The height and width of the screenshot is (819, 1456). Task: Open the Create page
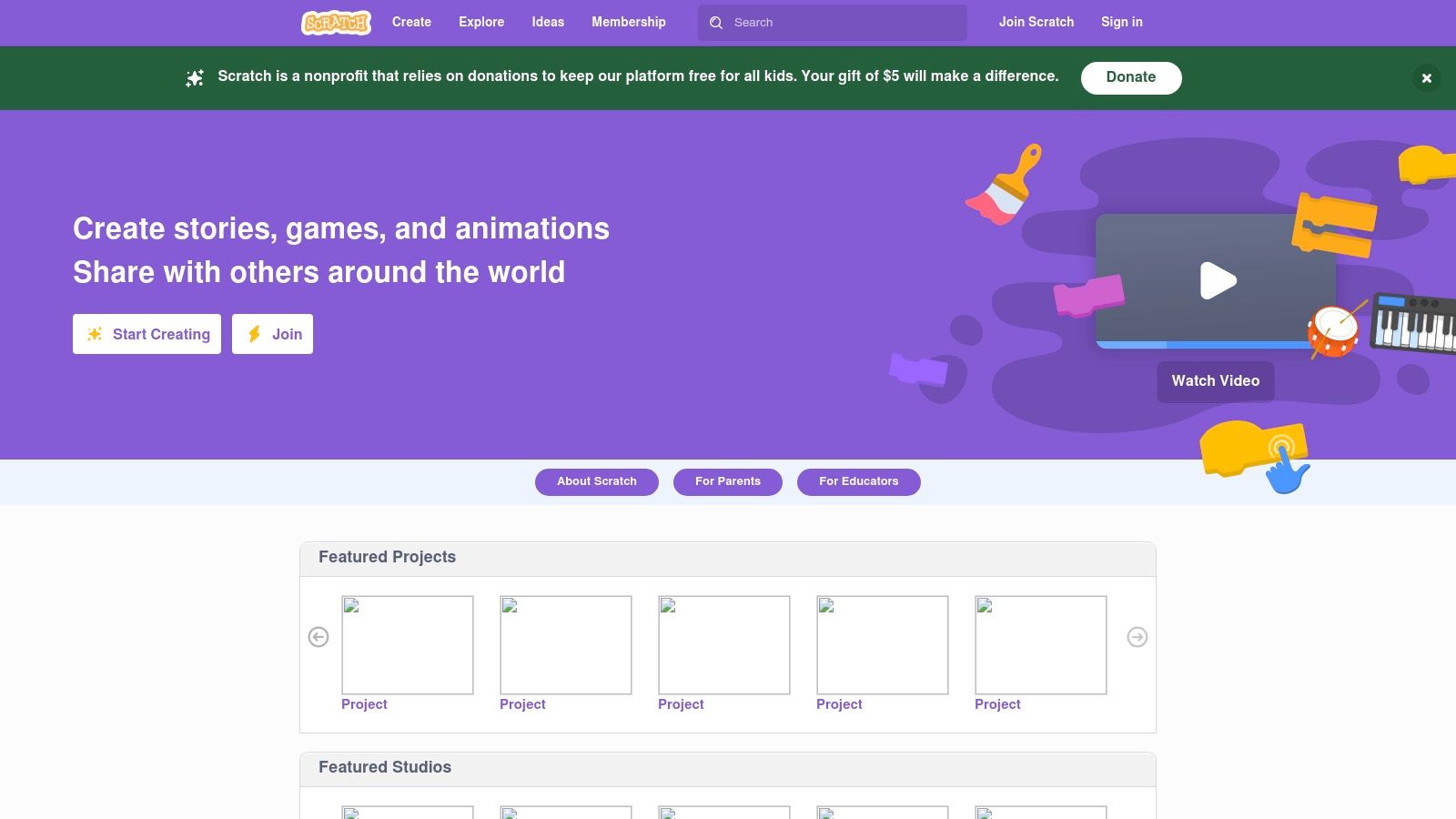click(411, 22)
